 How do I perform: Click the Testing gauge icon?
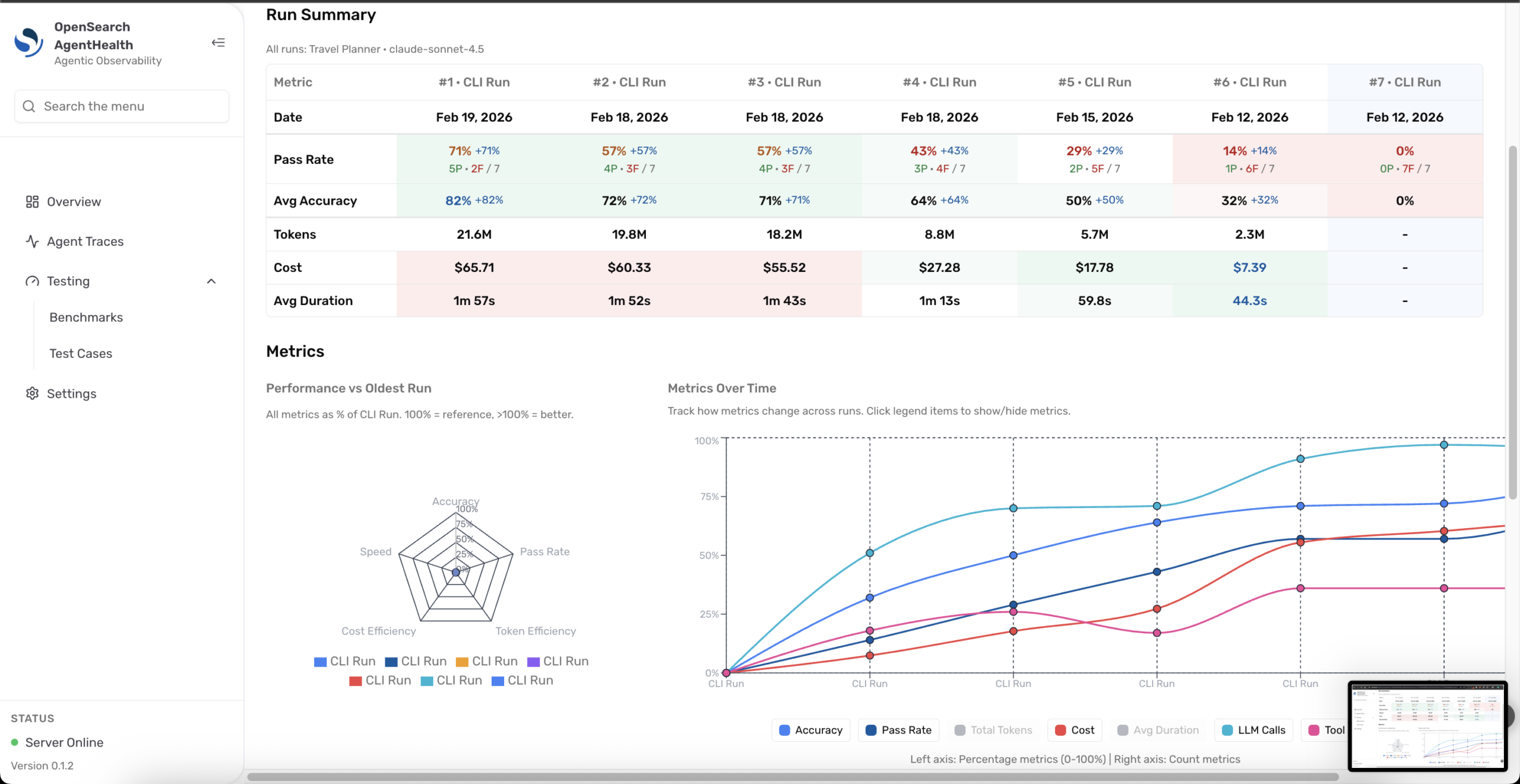tap(32, 281)
